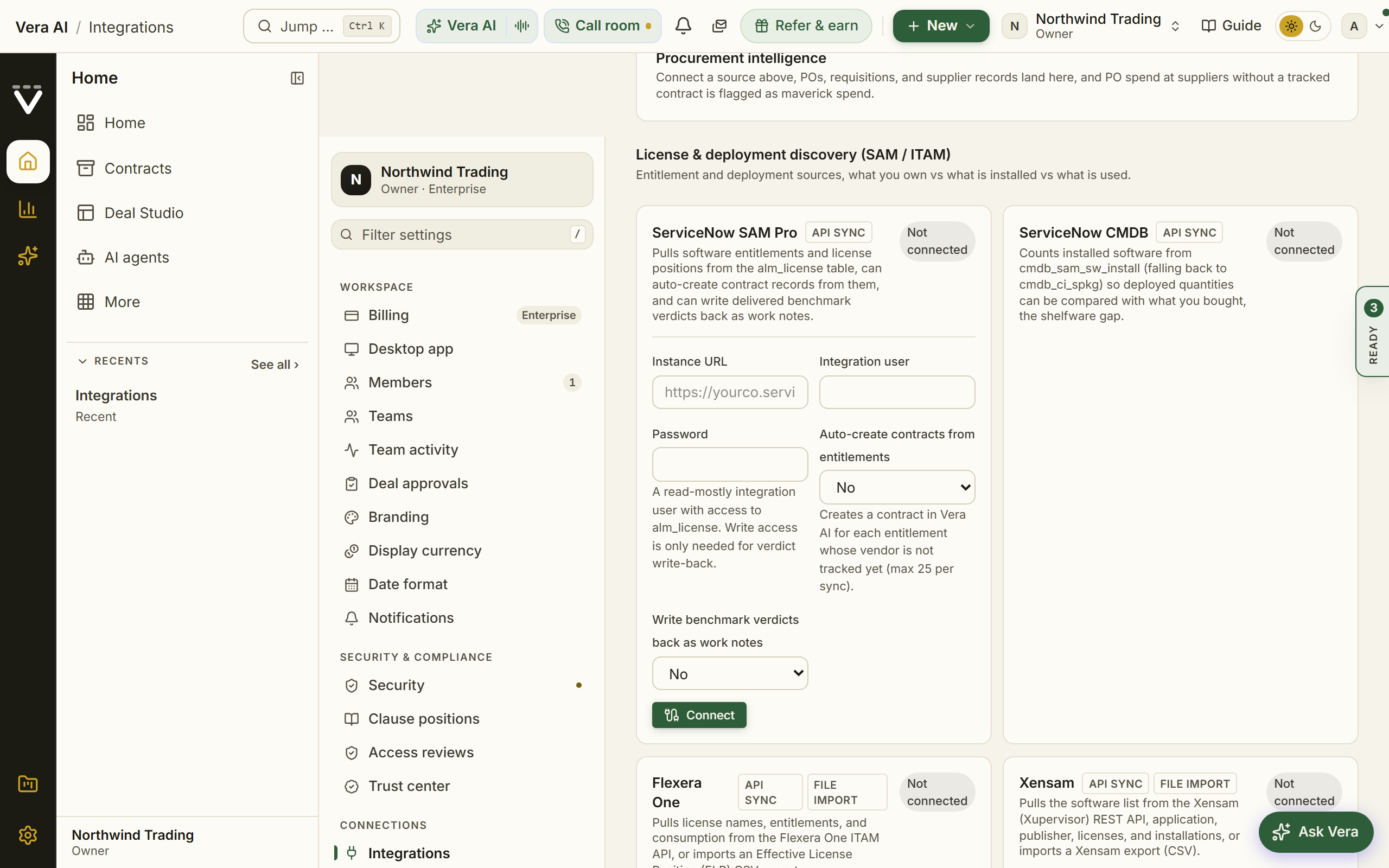Open the Northwind Trading workspace switcher
The width and height of the screenshot is (1389, 868).
point(1091,26)
